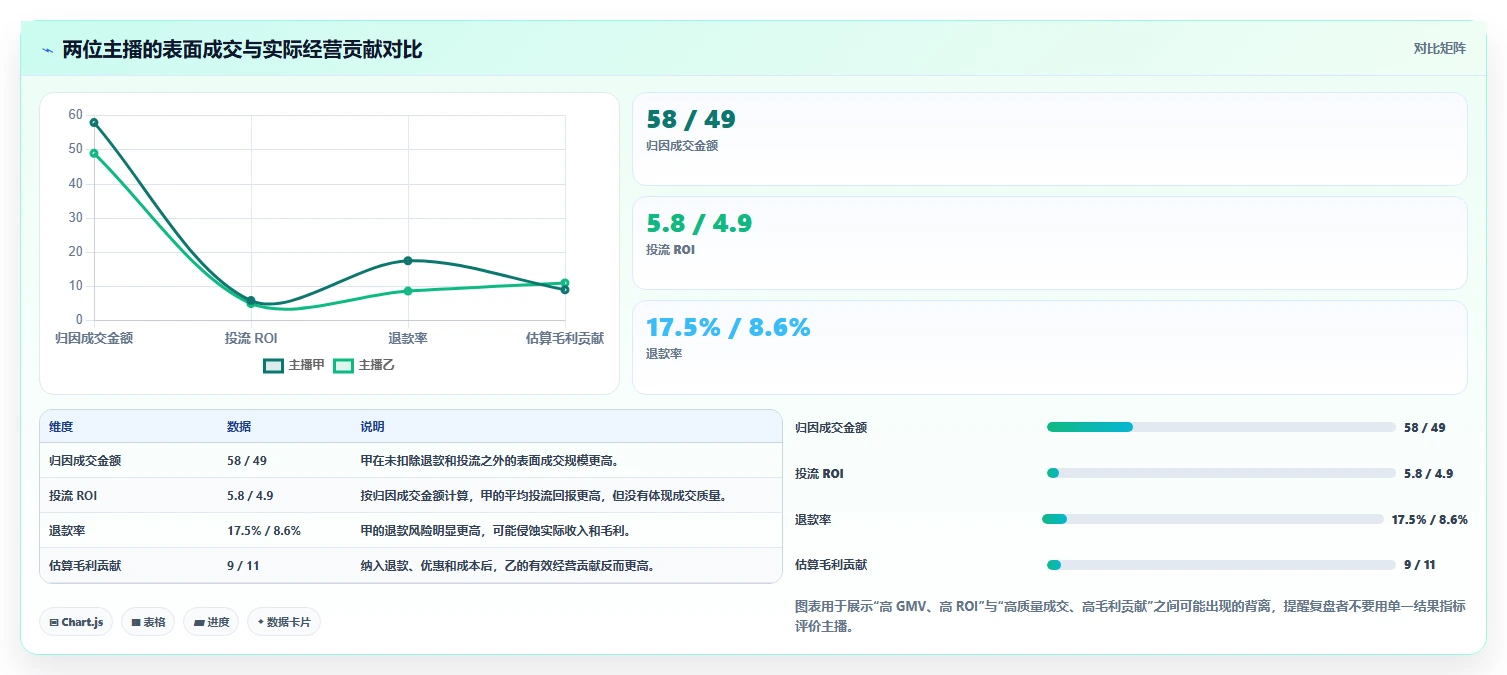Image resolution: width=1507 pixels, height=675 pixels.
Task: Click the 归因成交金额 progress bar
Action: coord(1221,427)
